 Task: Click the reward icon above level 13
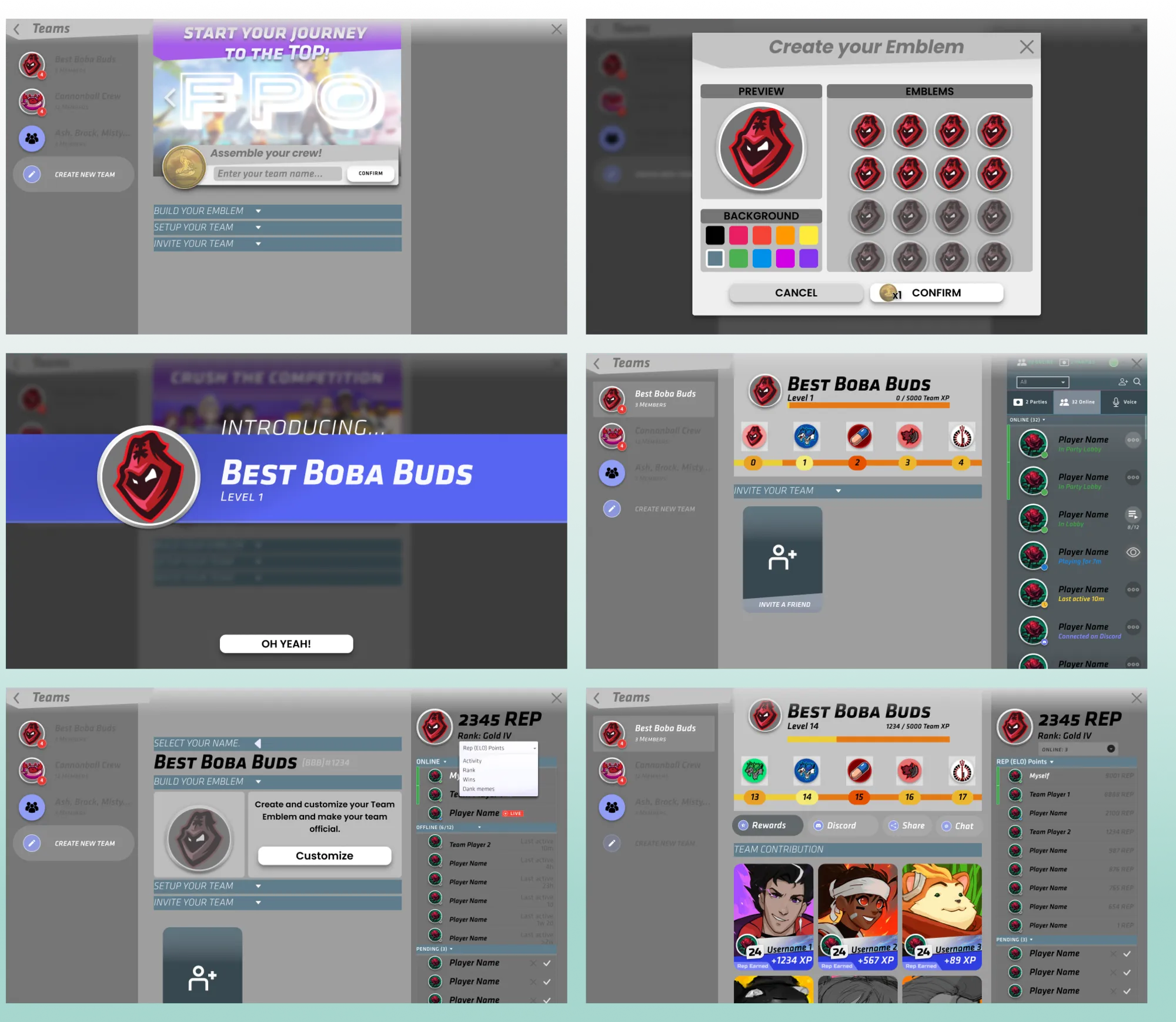click(x=754, y=770)
